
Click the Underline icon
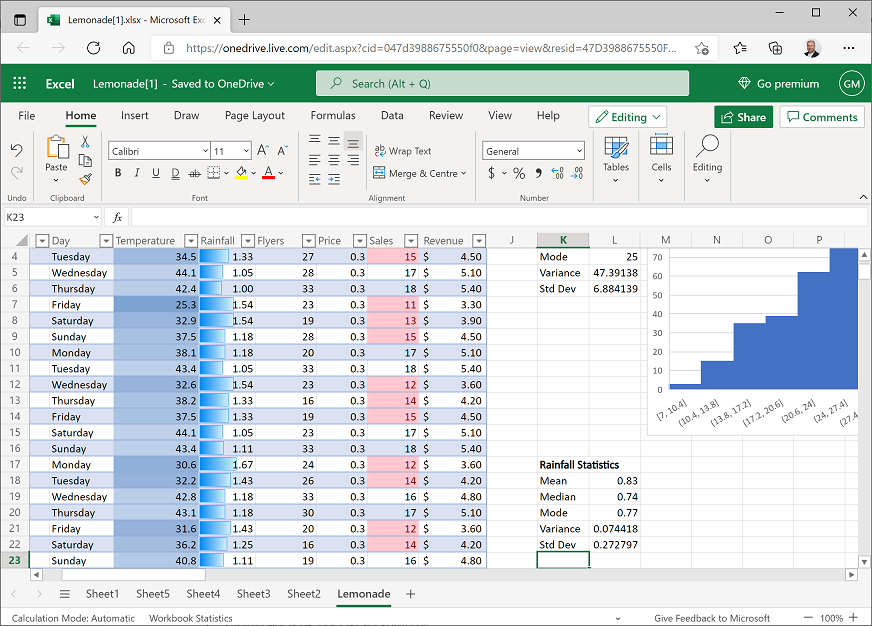pyautogui.click(x=155, y=172)
